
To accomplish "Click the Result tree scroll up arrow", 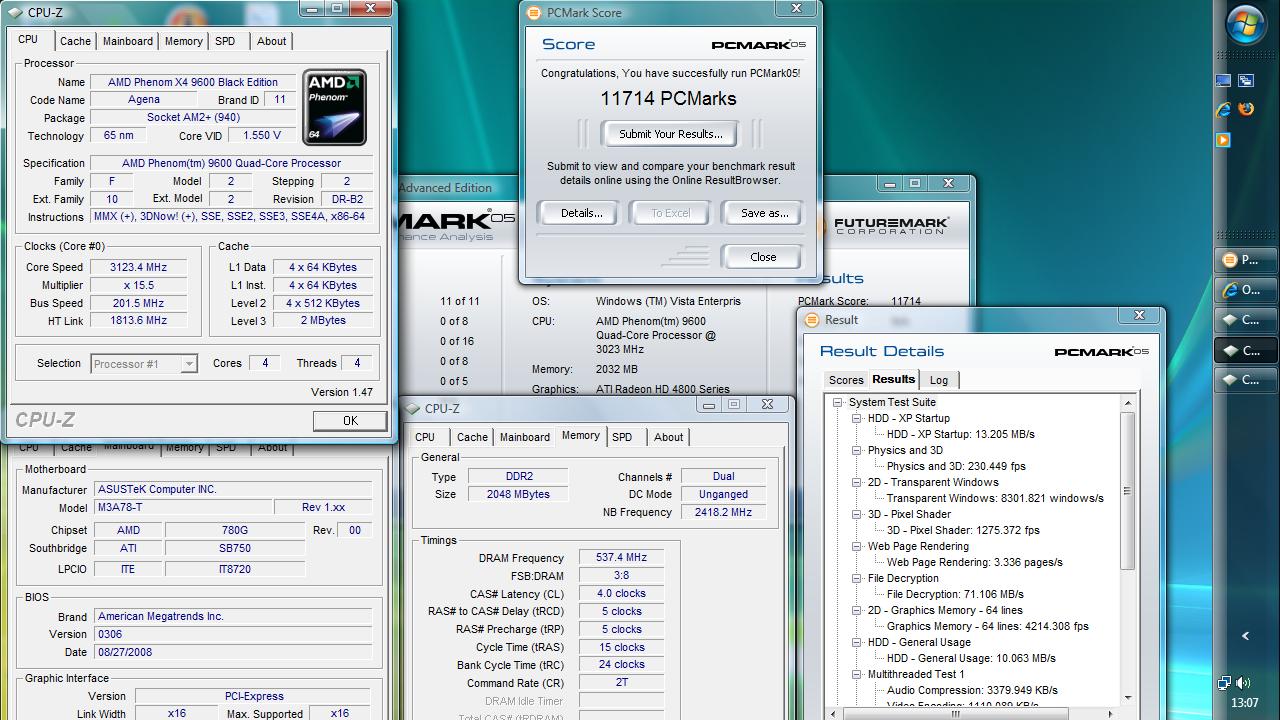I will [x=1127, y=403].
